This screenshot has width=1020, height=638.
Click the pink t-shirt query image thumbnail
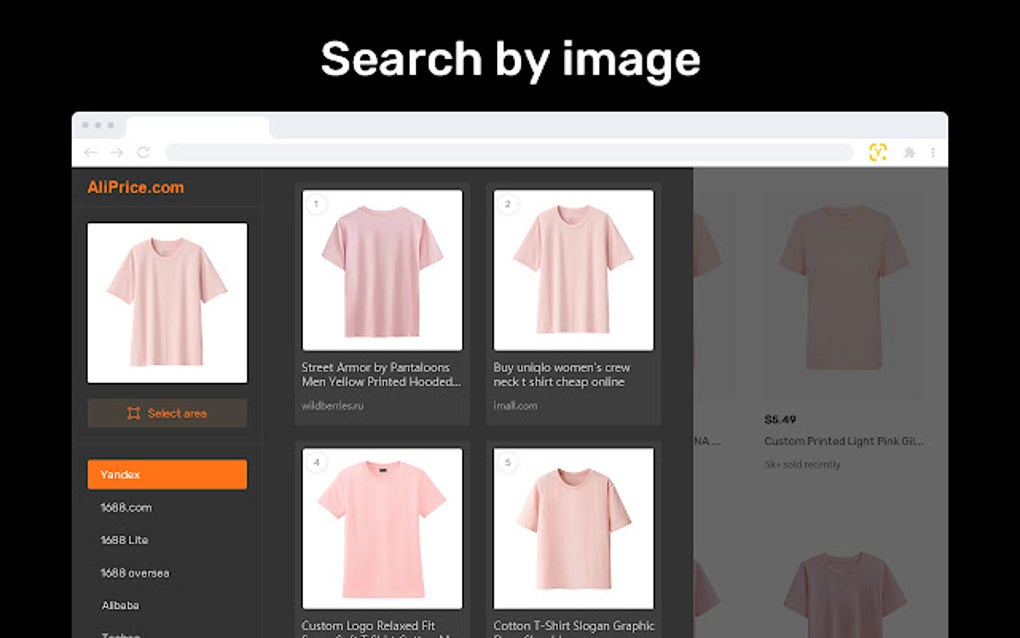[167, 302]
